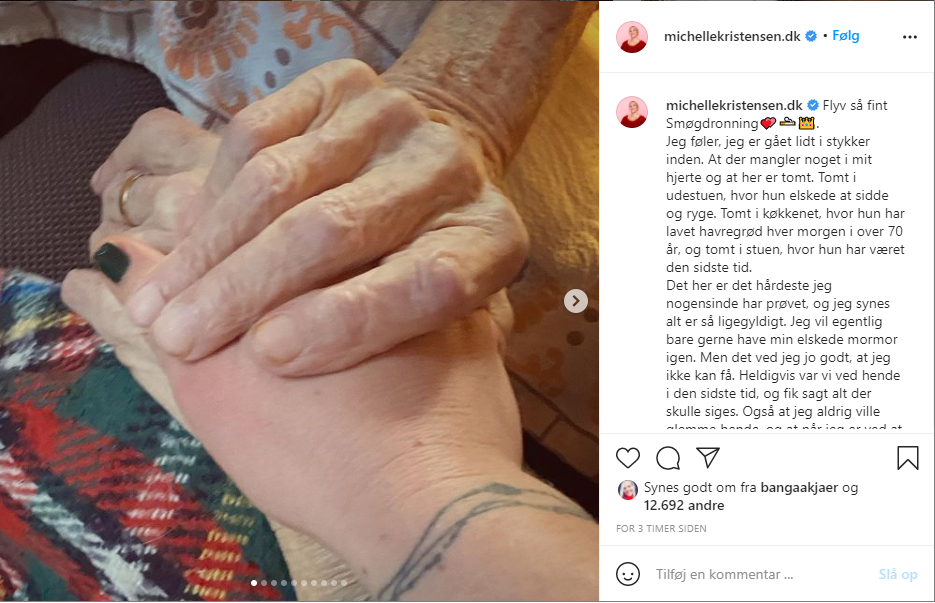This screenshot has height=603, width=935.
Task: Select the last carousel dot indicator
Action: tap(343, 583)
